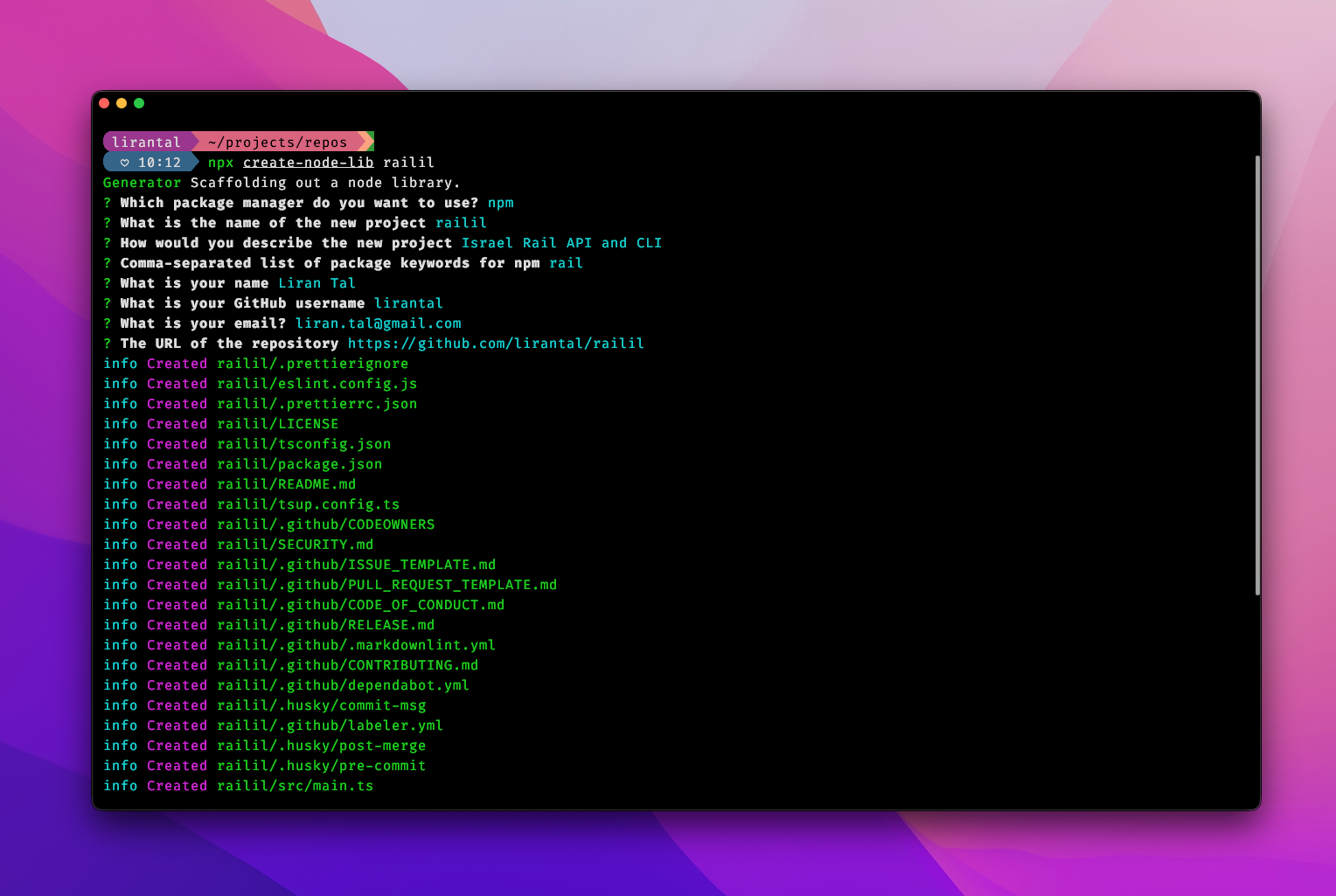Click the 'railil/tsup.config.ts' file path
This screenshot has width=1336, height=896.
[308, 504]
